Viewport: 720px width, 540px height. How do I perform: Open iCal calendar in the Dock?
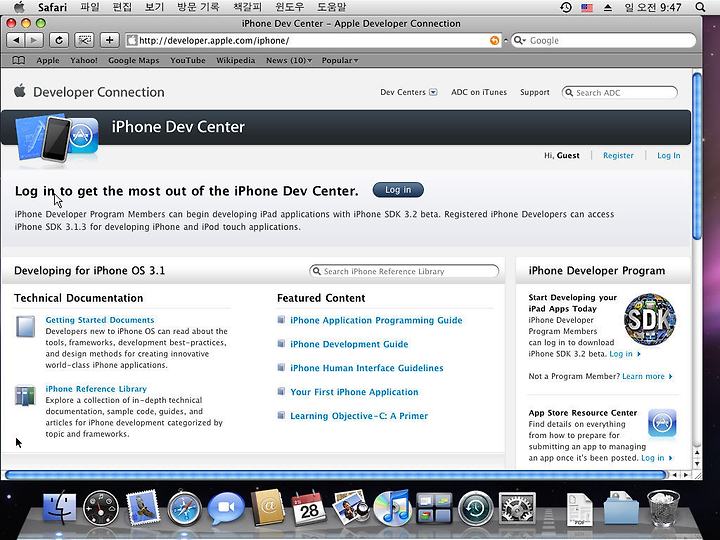(x=309, y=508)
